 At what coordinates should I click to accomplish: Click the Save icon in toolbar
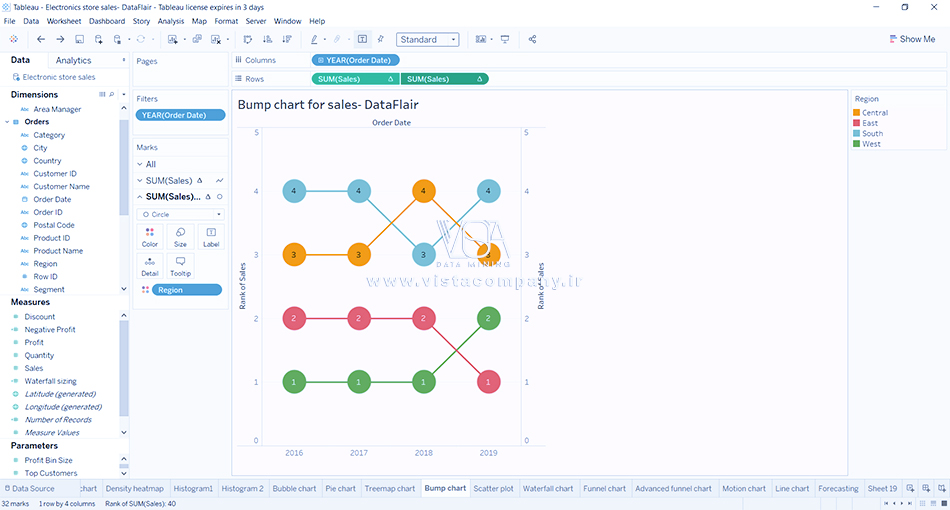pos(80,39)
